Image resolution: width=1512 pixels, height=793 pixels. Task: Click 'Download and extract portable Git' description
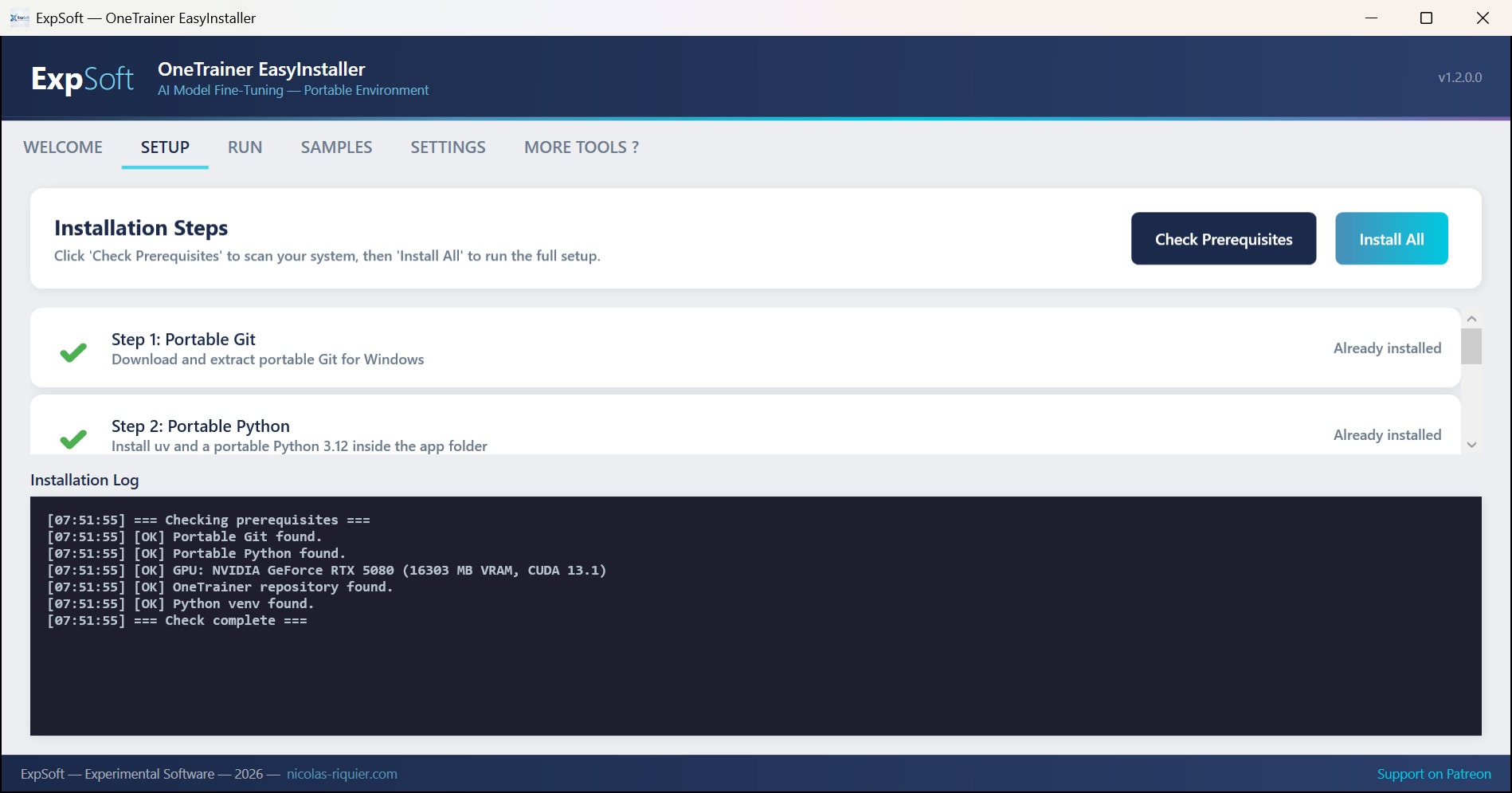268,359
